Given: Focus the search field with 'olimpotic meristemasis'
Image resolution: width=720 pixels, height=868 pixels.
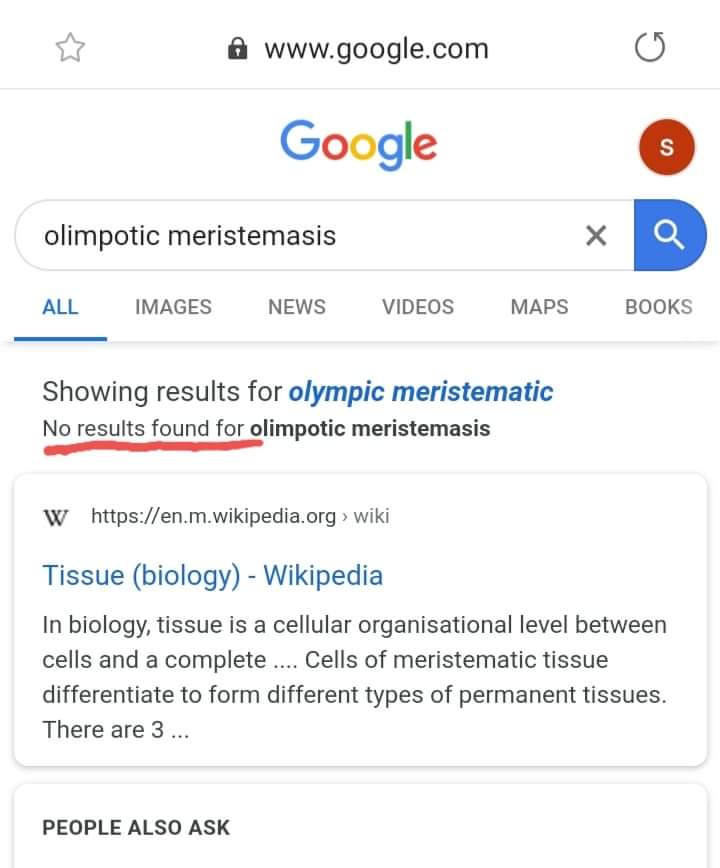Looking at the screenshot, I should [x=300, y=235].
